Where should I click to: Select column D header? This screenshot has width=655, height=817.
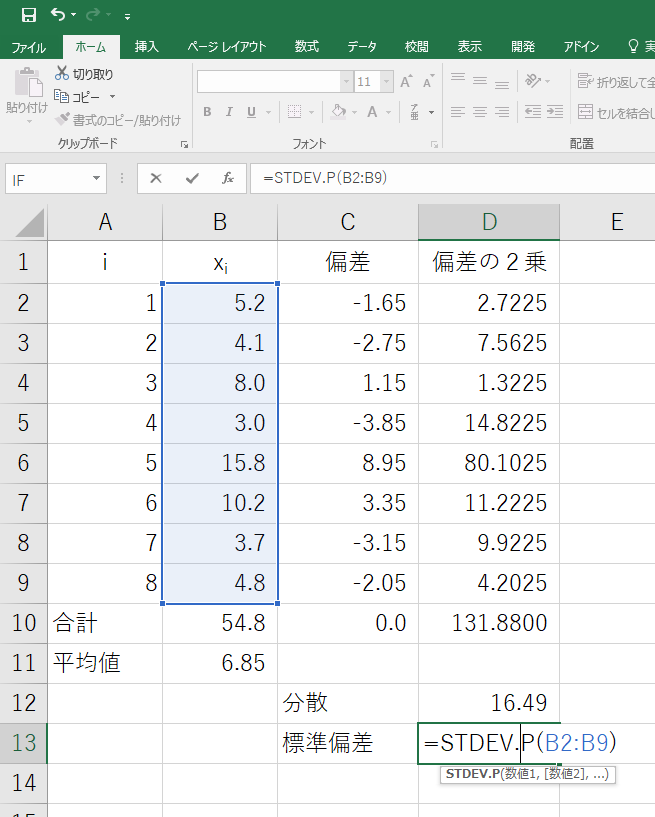point(489,222)
